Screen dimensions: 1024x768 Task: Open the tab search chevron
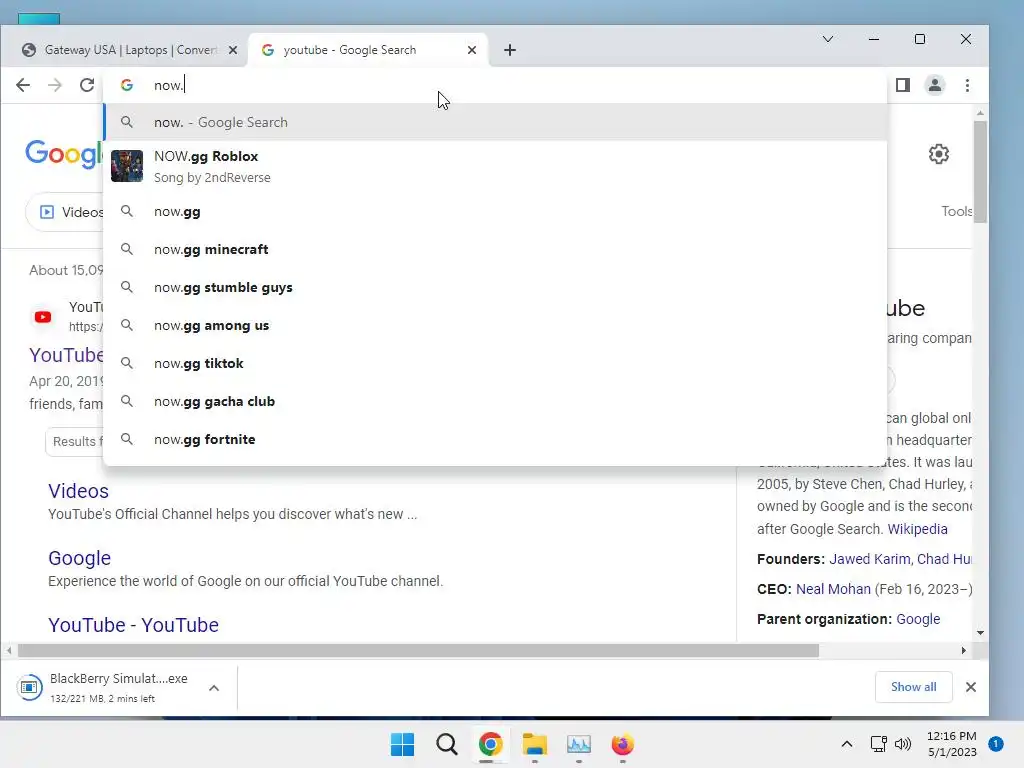point(827,39)
